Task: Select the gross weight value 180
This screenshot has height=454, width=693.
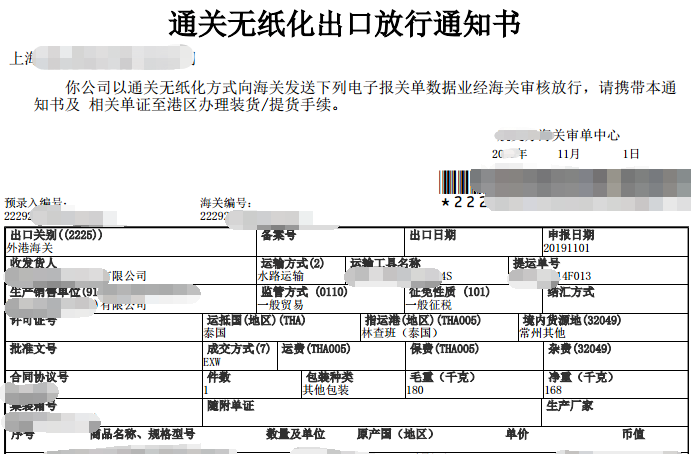Action: (415, 390)
